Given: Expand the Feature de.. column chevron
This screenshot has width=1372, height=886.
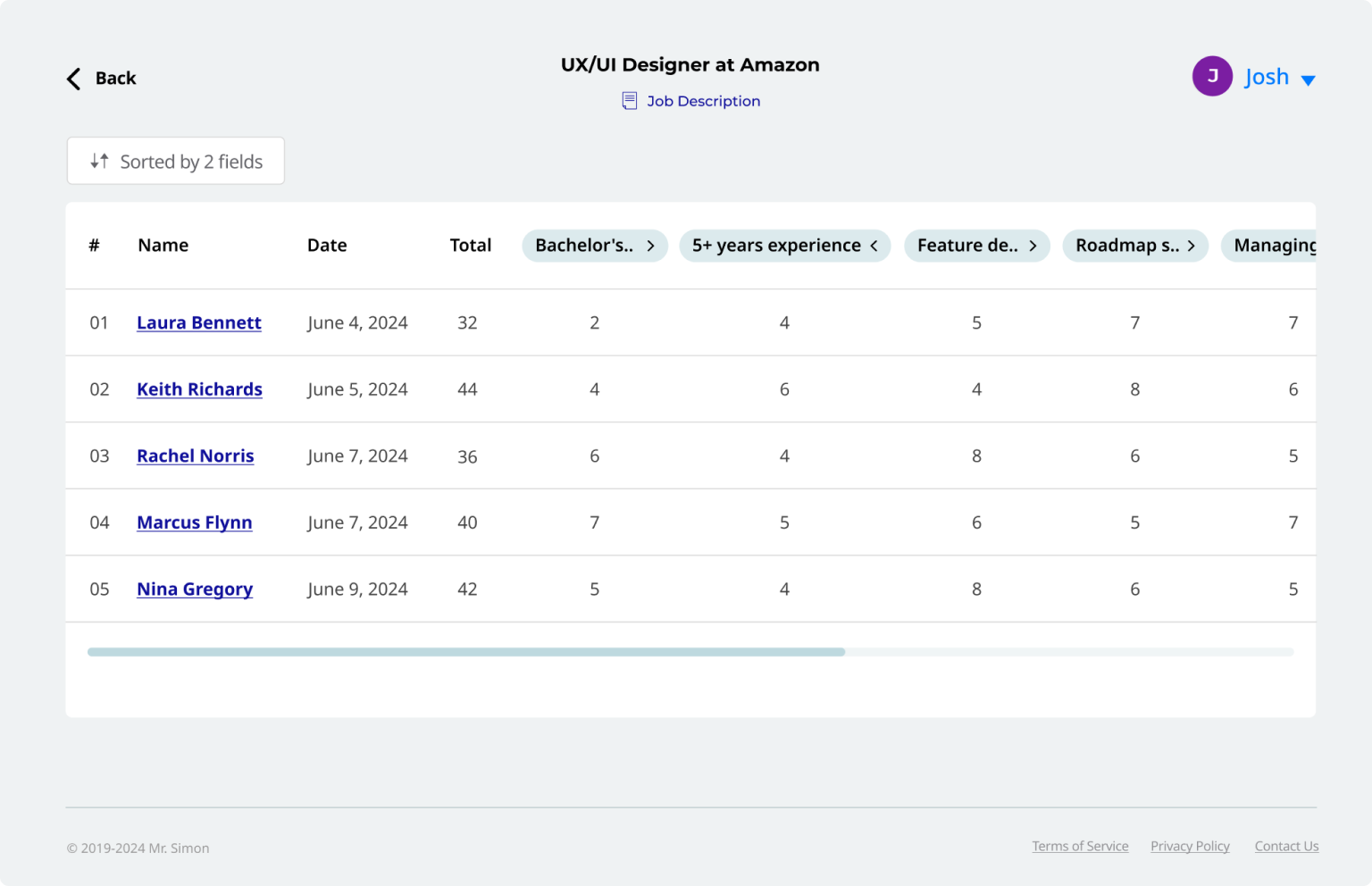Looking at the screenshot, I should [x=1033, y=246].
